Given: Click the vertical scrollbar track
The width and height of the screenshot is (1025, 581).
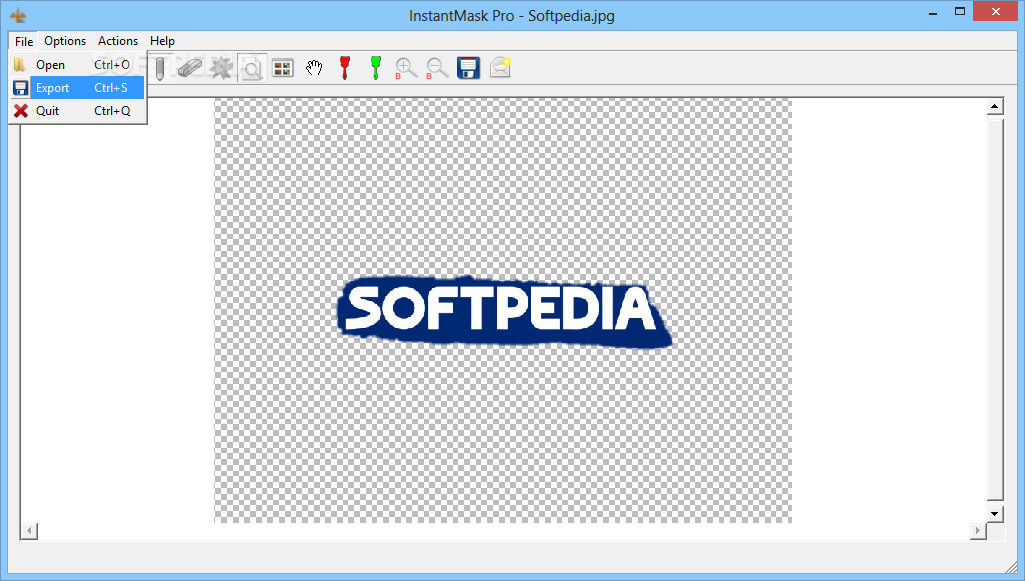Looking at the screenshot, I should (x=994, y=310).
